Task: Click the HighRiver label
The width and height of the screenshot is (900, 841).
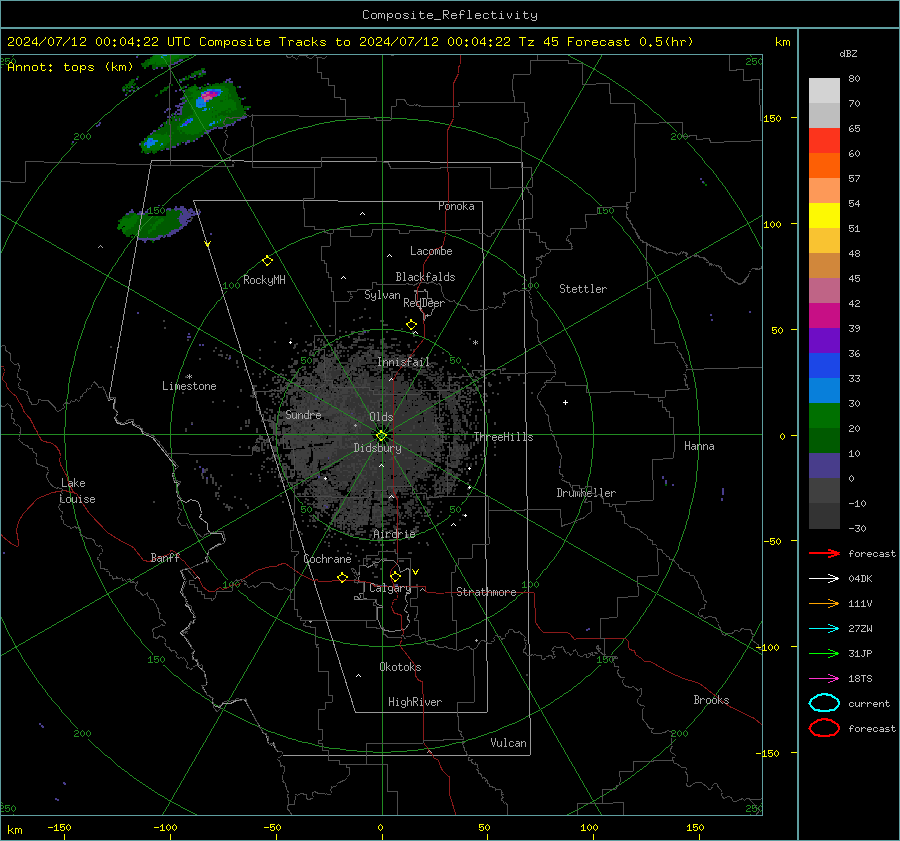Action: point(415,702)
